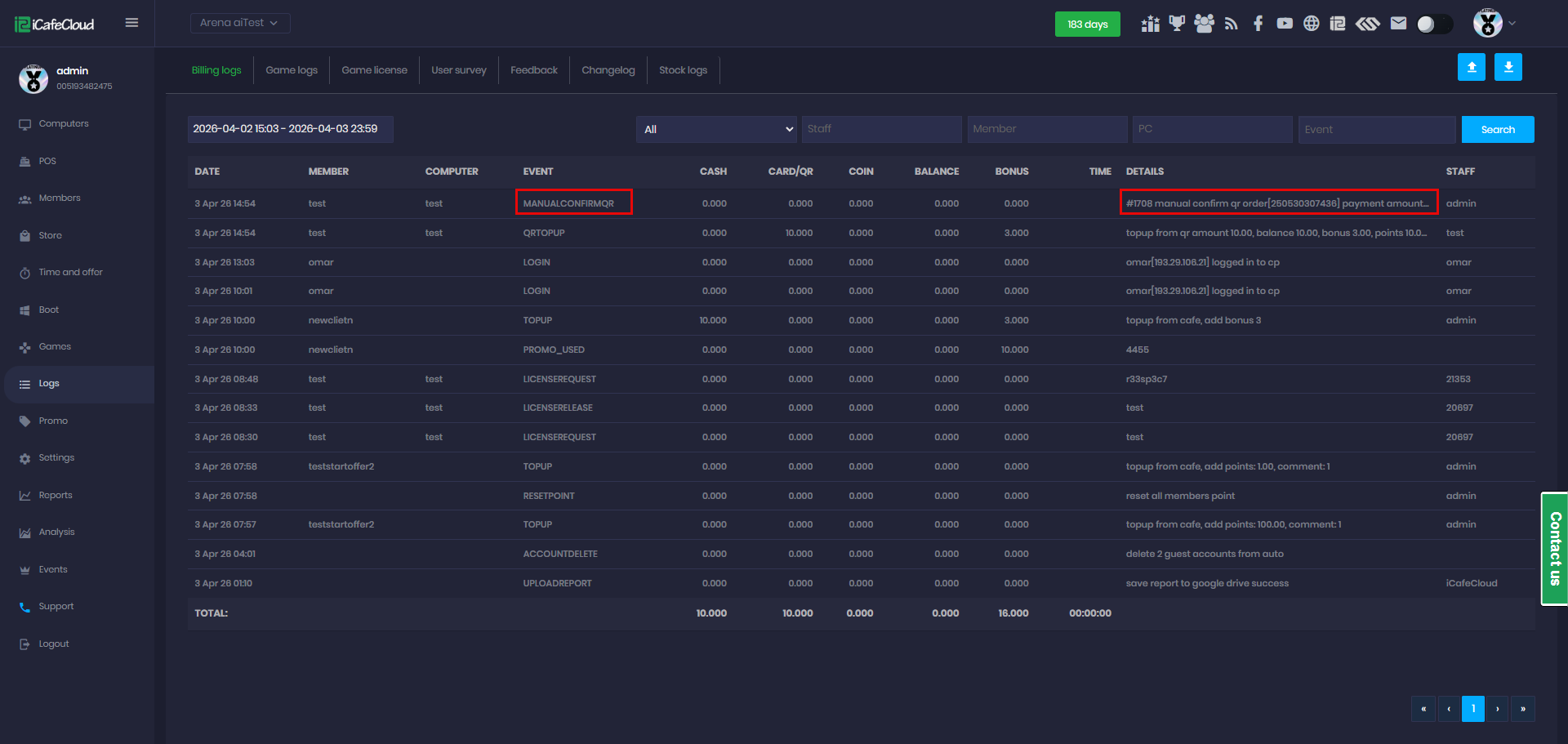Click the green Contact us button
This screenshot has width=1568, height=744.
[x=1554, y=549]
